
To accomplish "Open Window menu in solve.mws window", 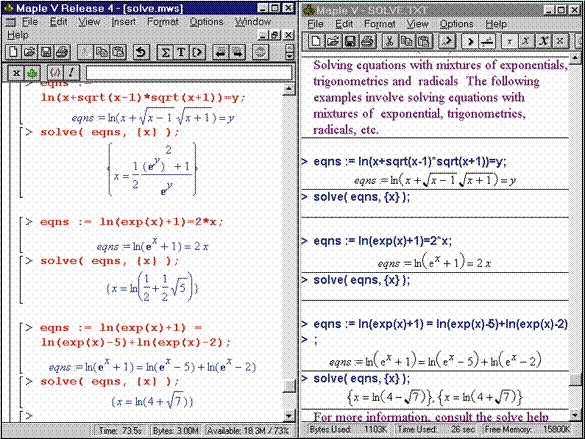I will pyautogui.click(x=253, y=22).
